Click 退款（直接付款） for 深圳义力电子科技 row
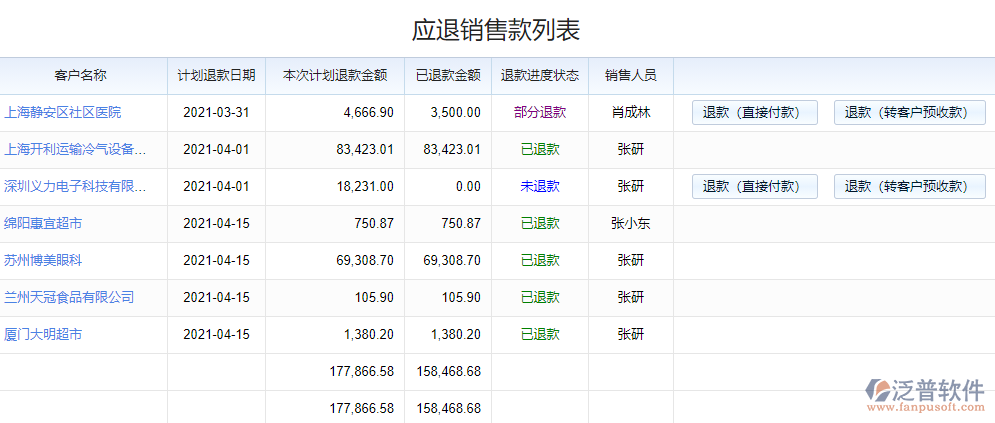995x423 pixels. coord(754,187)
